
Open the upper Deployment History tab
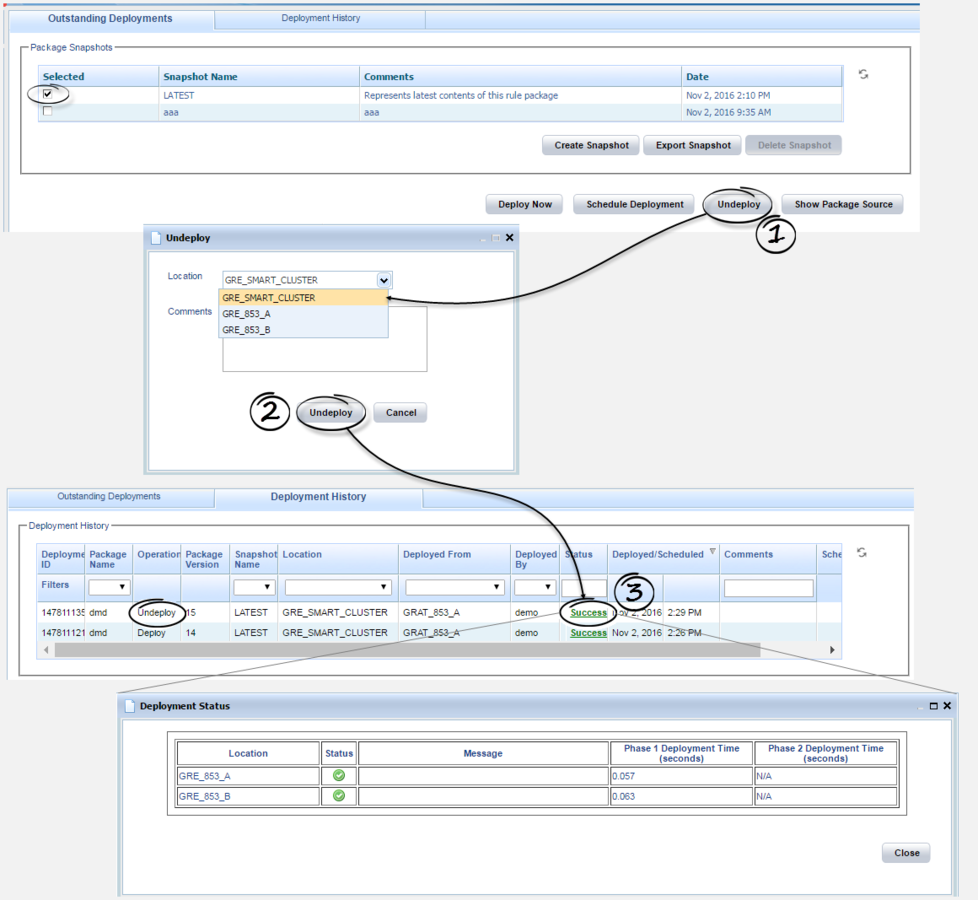point(321,19)
